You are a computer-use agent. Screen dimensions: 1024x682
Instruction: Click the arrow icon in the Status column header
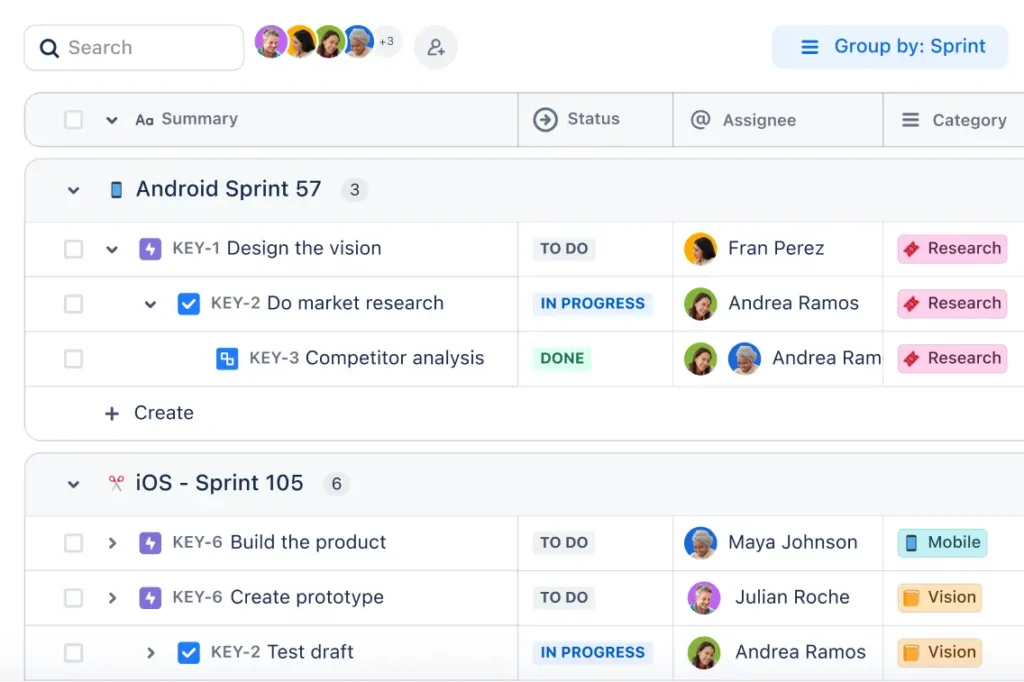click(545, 119)
